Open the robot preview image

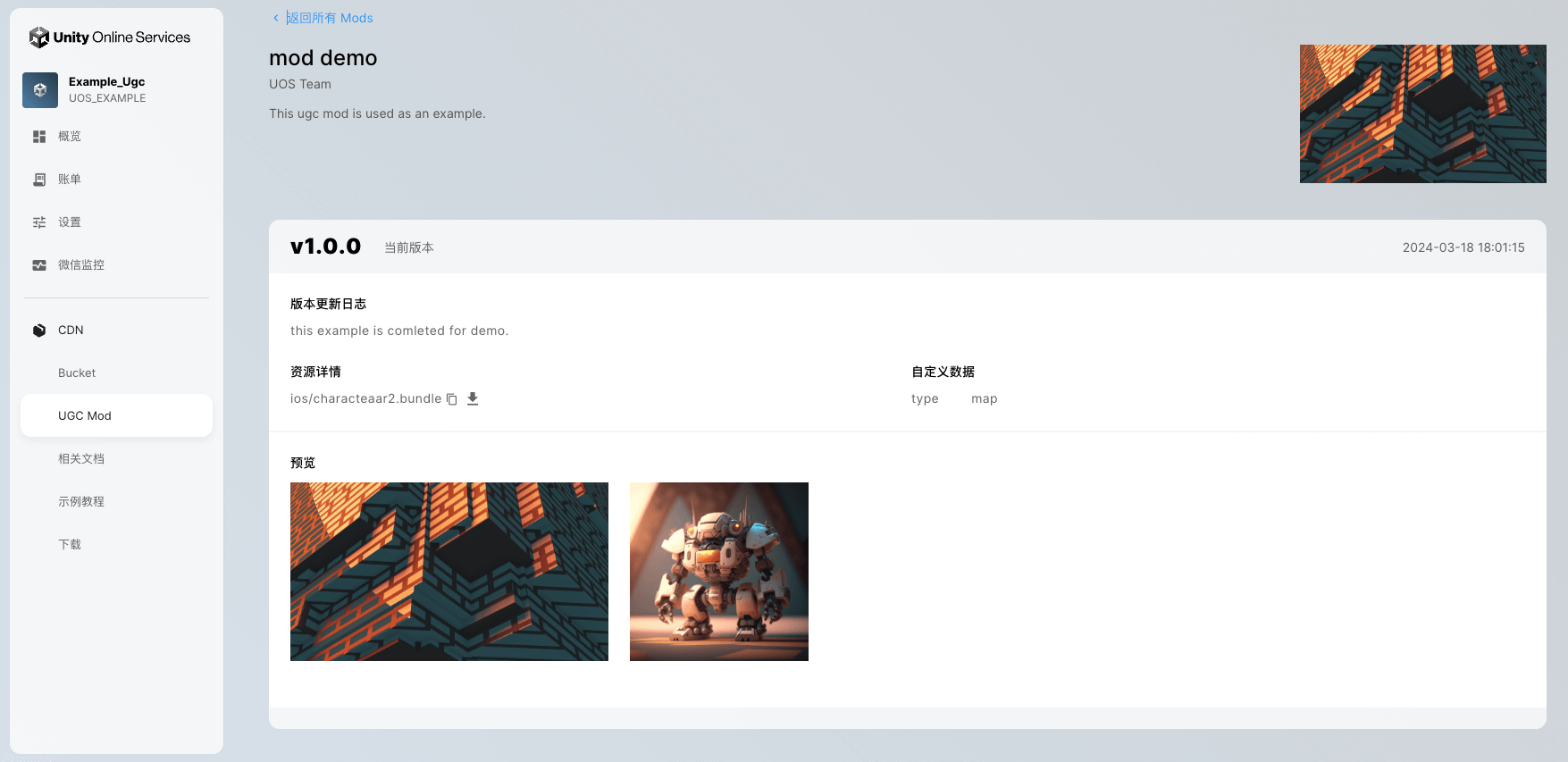coord(719,572)
